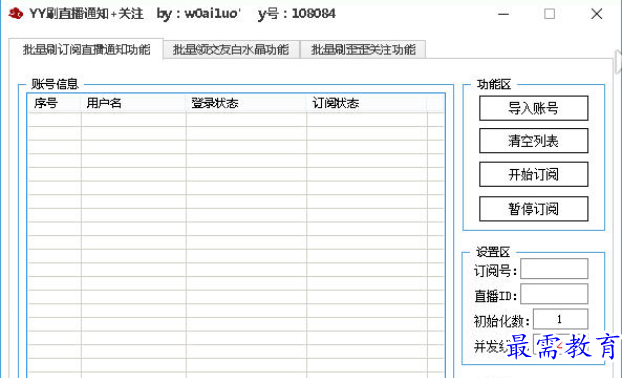
Task: Click the 清空列表 button
Action: pyautogui.click(x=533, y=141)
